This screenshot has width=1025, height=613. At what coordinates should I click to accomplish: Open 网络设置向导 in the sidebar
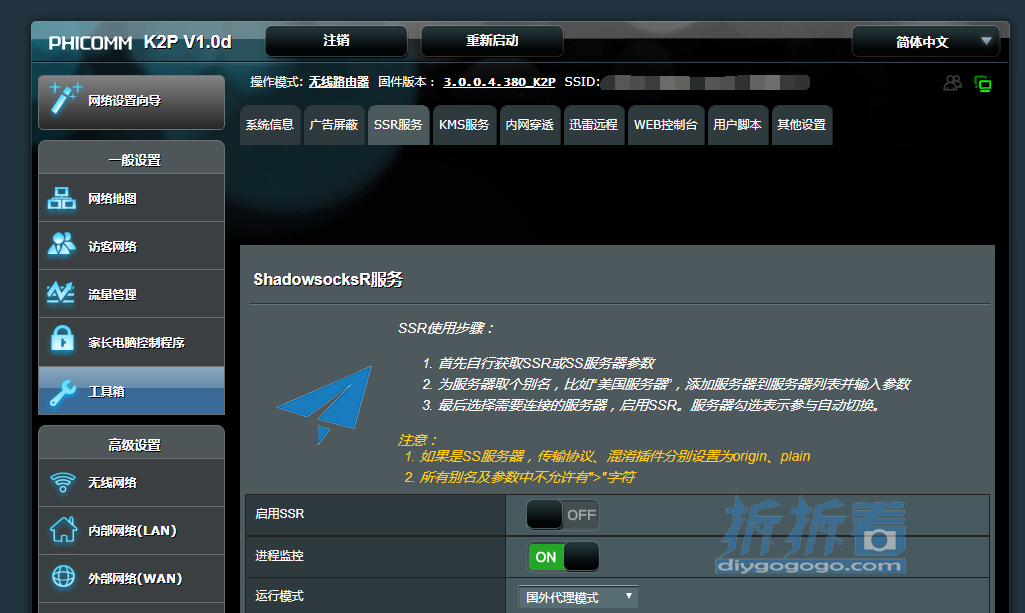[131, 102]
